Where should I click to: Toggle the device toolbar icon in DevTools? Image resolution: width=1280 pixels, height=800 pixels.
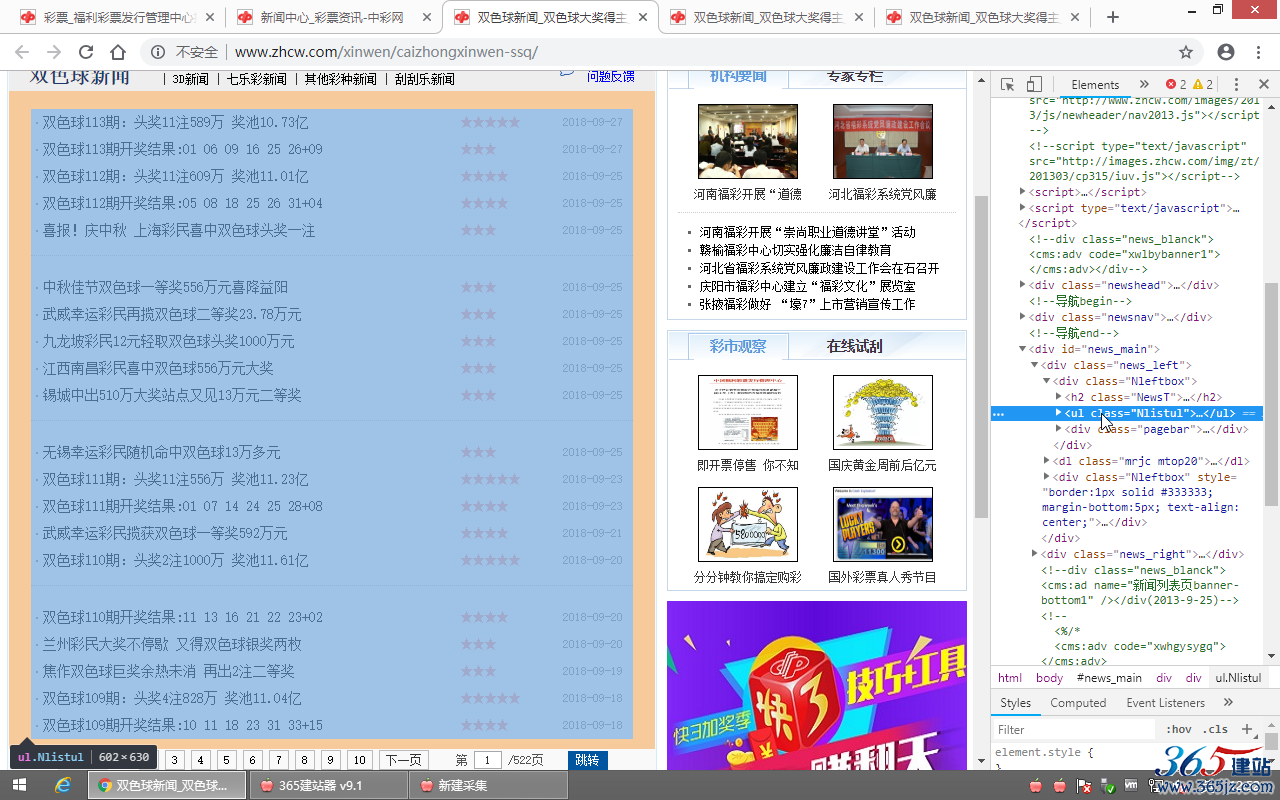1034,85
